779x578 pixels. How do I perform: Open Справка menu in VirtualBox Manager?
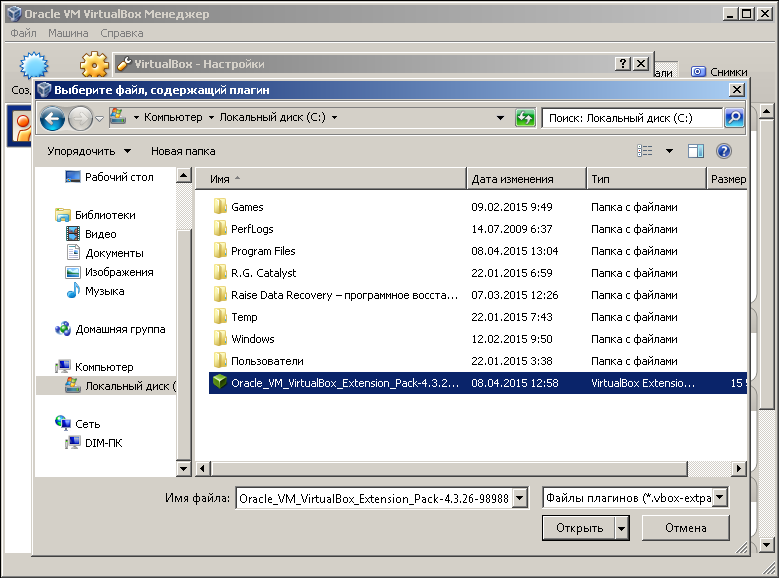122,33
